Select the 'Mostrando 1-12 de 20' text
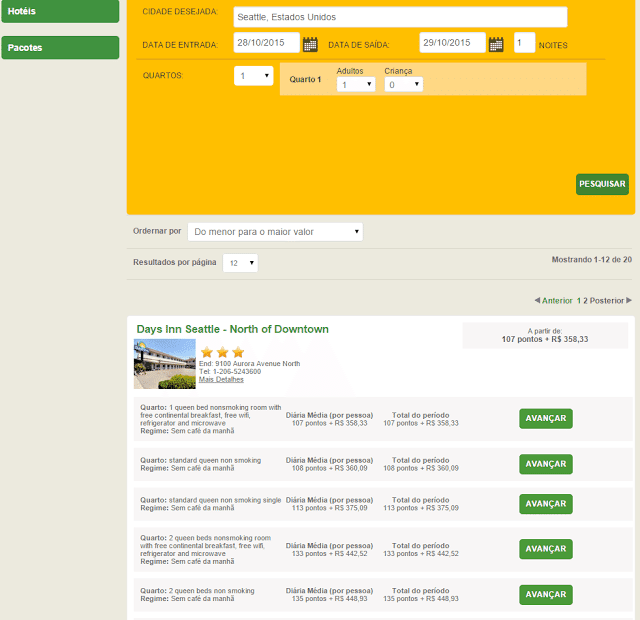Viewport: 640px width, 620px height. (x=591, y=259)
